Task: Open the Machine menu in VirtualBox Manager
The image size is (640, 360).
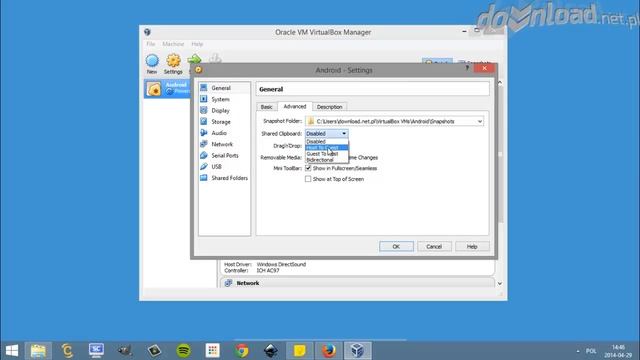Action: point(173,44)
